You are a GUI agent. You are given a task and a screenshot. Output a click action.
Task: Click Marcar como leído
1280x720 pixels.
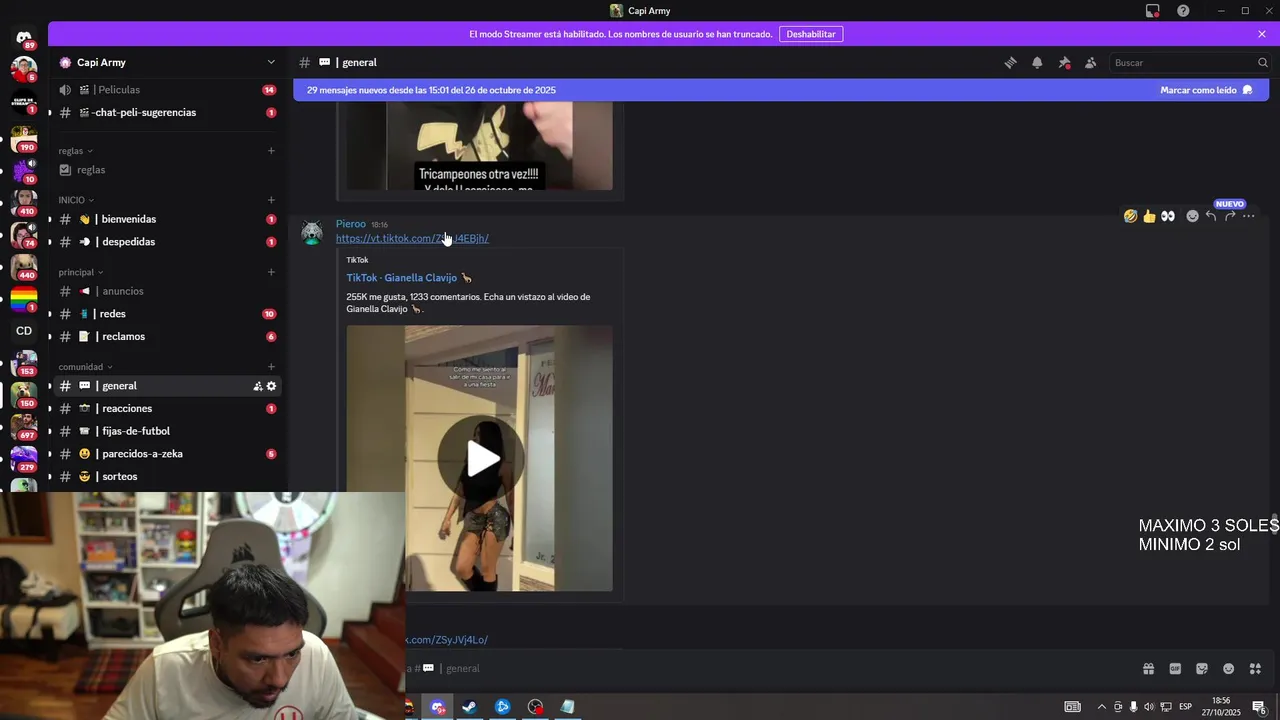(x=1206, y=90)
